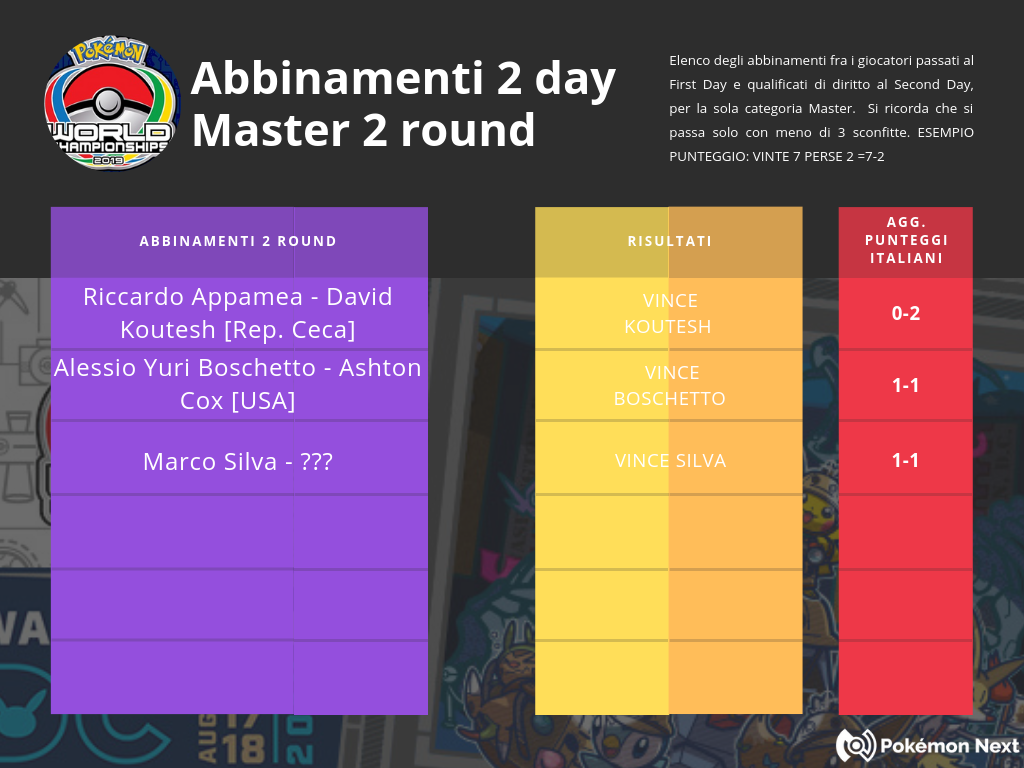
Task: Choose the "Marco Silva - ???" pairing row
Action: click(238, 461)
